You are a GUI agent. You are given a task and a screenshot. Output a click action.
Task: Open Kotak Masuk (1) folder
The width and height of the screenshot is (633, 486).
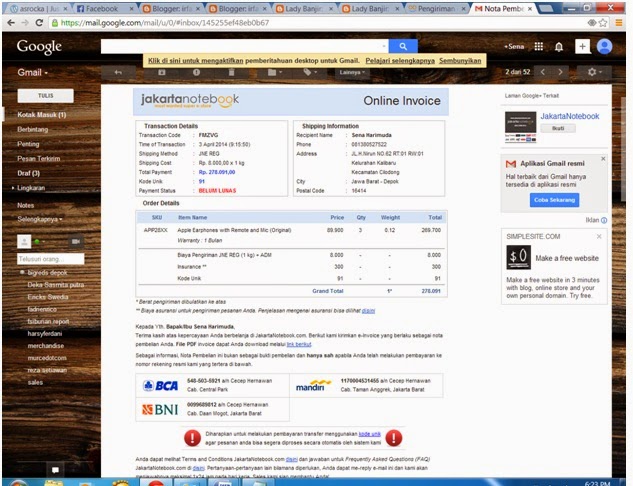[42, 115]
